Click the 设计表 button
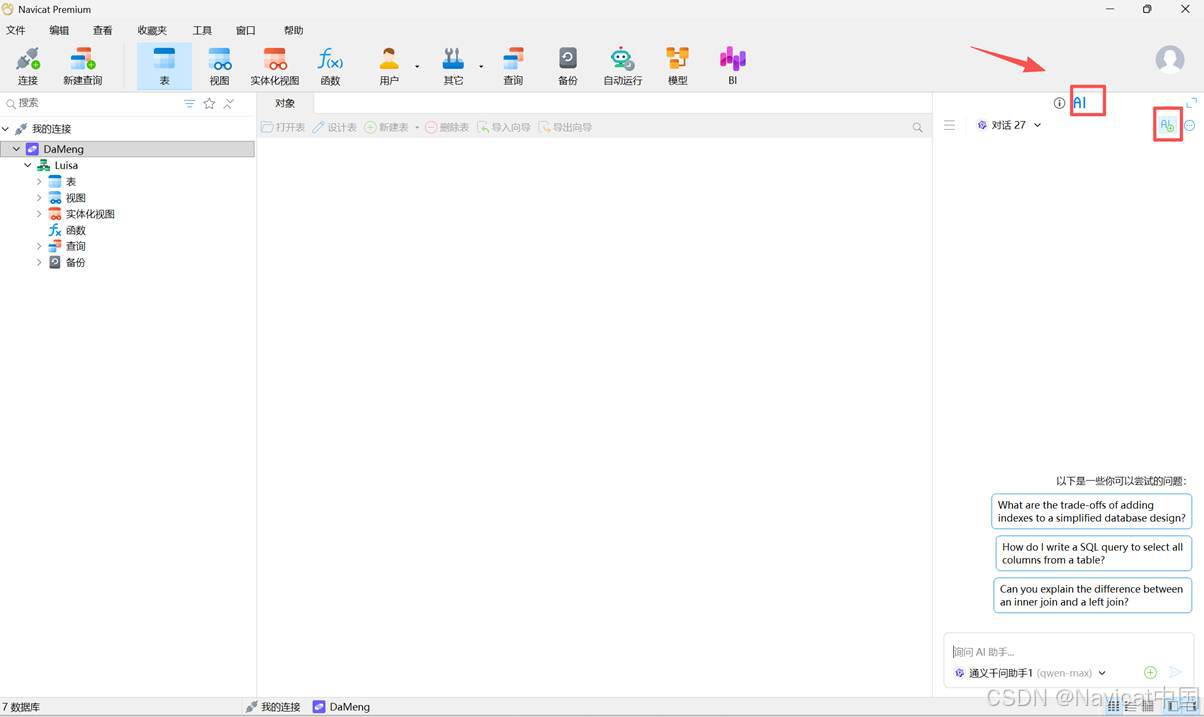The width and height of the screenshot is (1204, 717). [335, 127]
